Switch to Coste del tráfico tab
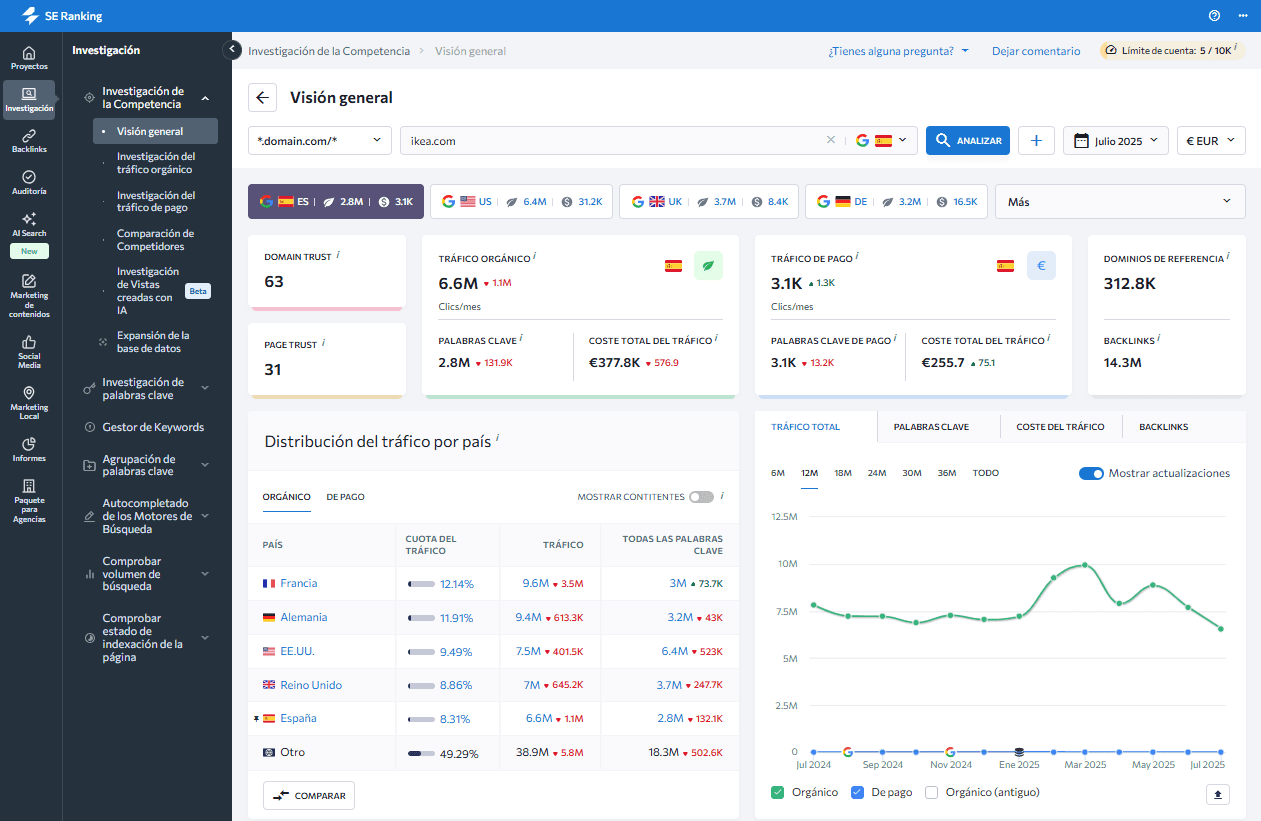This screenshot has height=821, width=1261. (1060, 427)
